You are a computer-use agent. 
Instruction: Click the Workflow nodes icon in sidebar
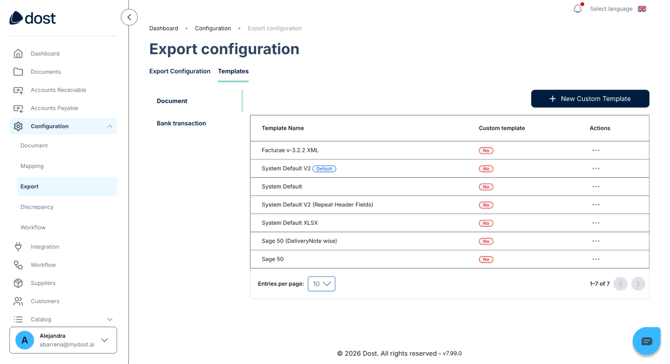pyautogui.click(x=18, y=265)
